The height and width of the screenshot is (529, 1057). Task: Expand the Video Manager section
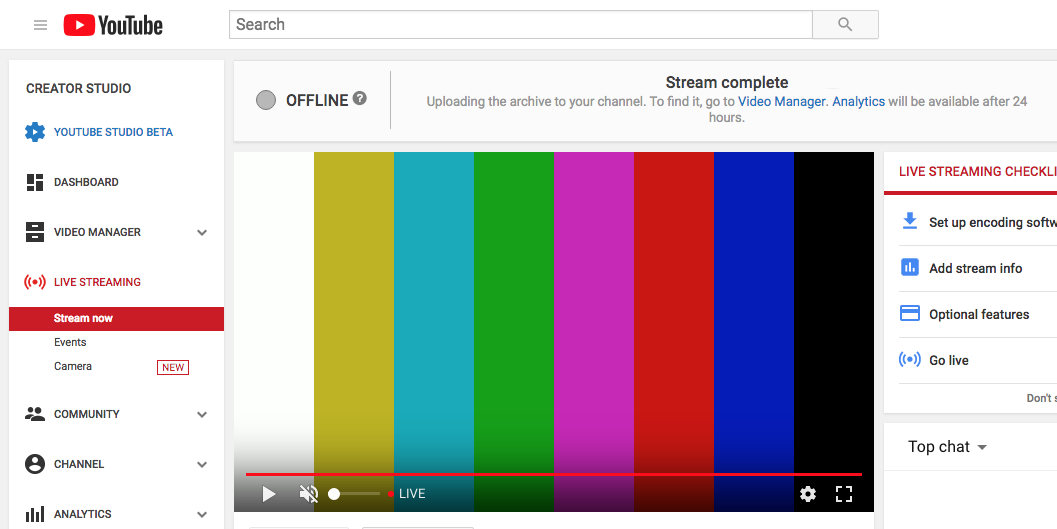pos(202,233)
